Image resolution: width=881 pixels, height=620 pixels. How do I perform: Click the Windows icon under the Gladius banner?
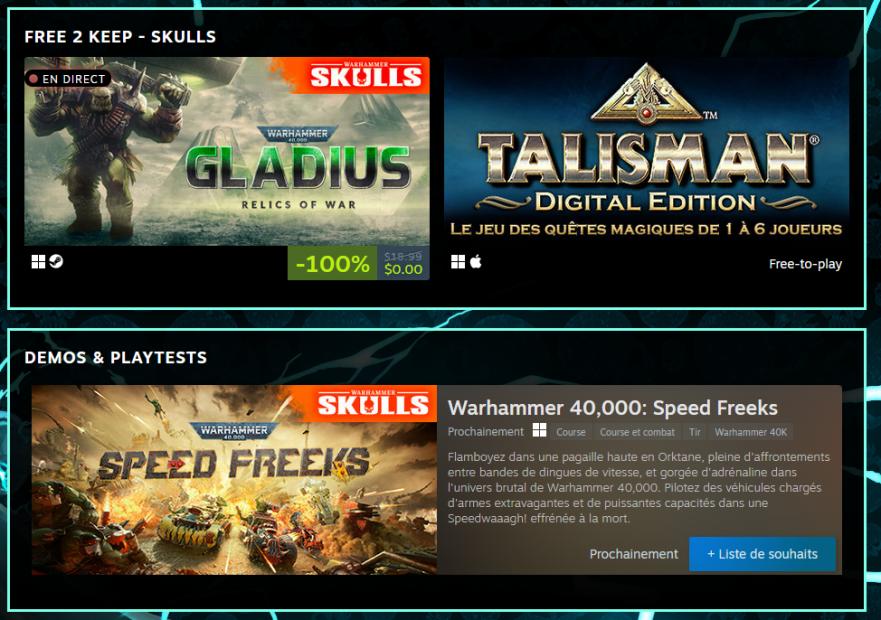(38, 261)
